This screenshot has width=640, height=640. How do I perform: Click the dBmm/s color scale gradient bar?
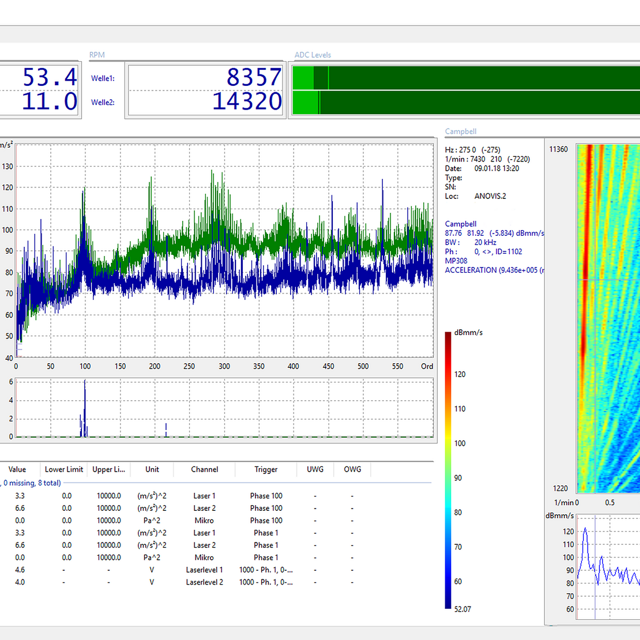[448, 470]
